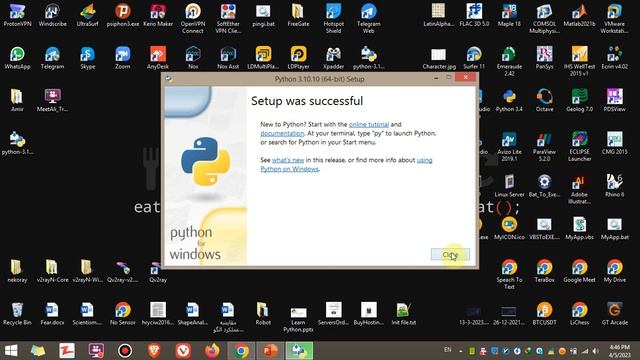Click the Surfer 11 desktop icon
640x360 pixels.
coord(474,58)
